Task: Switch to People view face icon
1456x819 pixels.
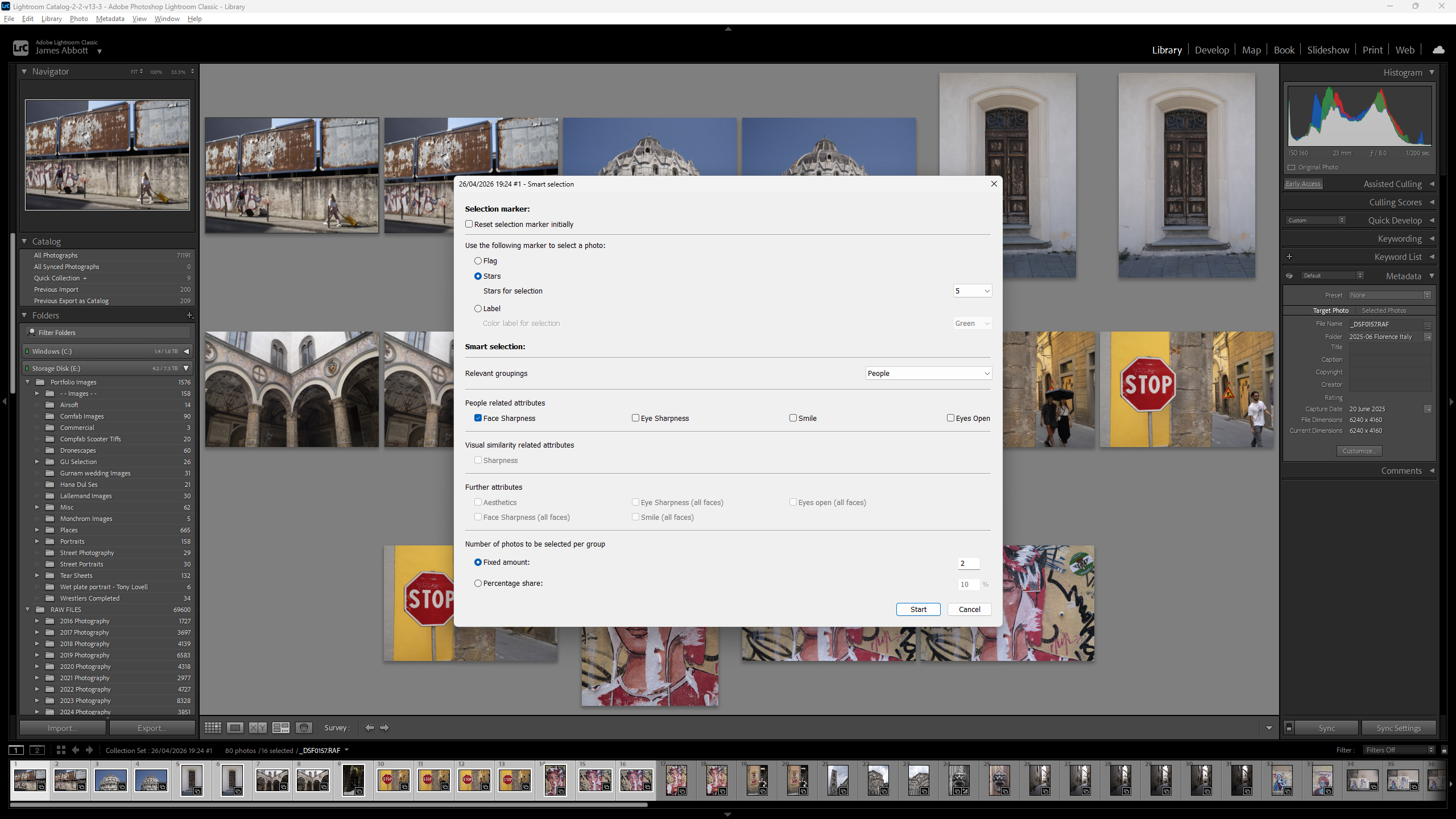Action: coord(303,727)
